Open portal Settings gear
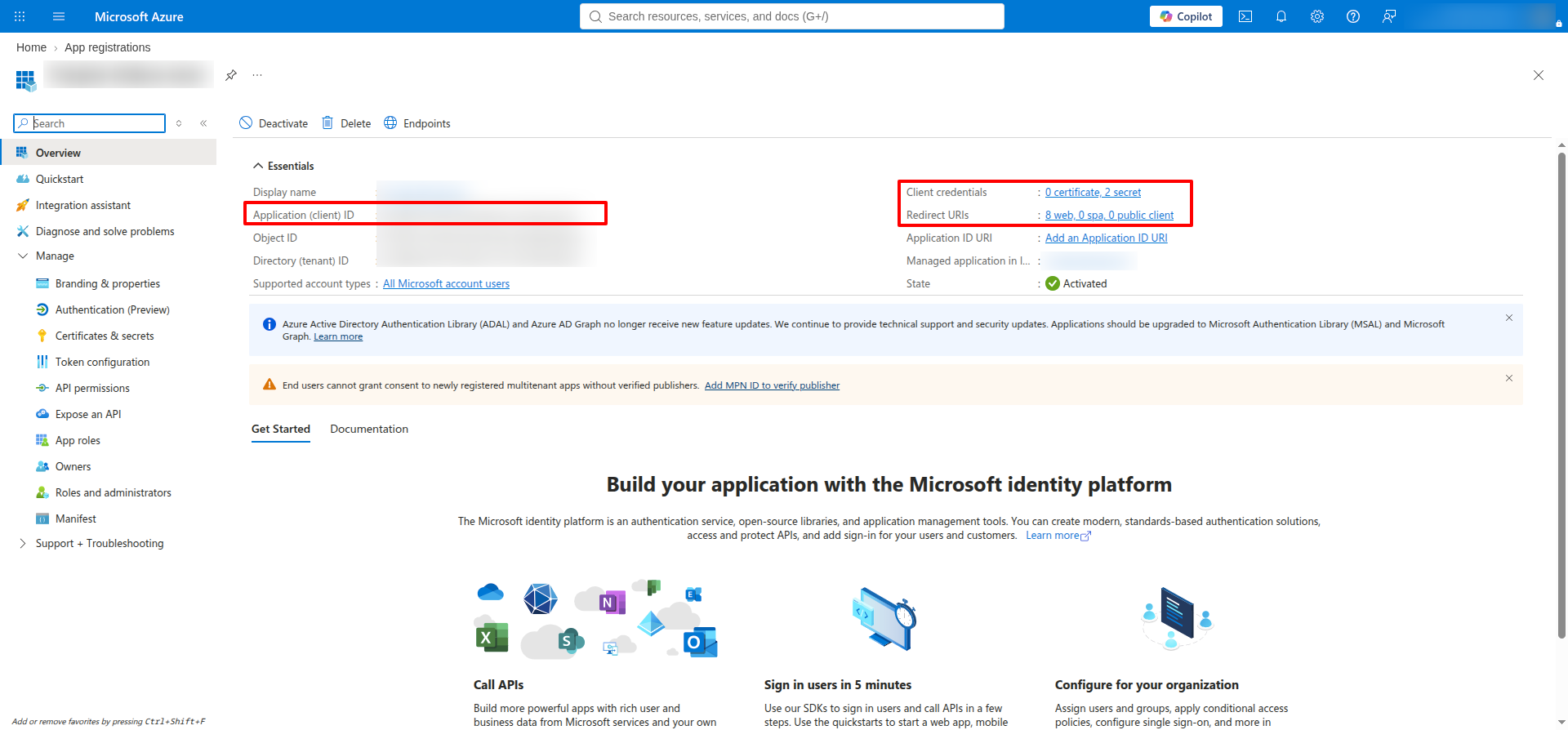This screenshot has height=730, width=1568. click(1317, 16)
